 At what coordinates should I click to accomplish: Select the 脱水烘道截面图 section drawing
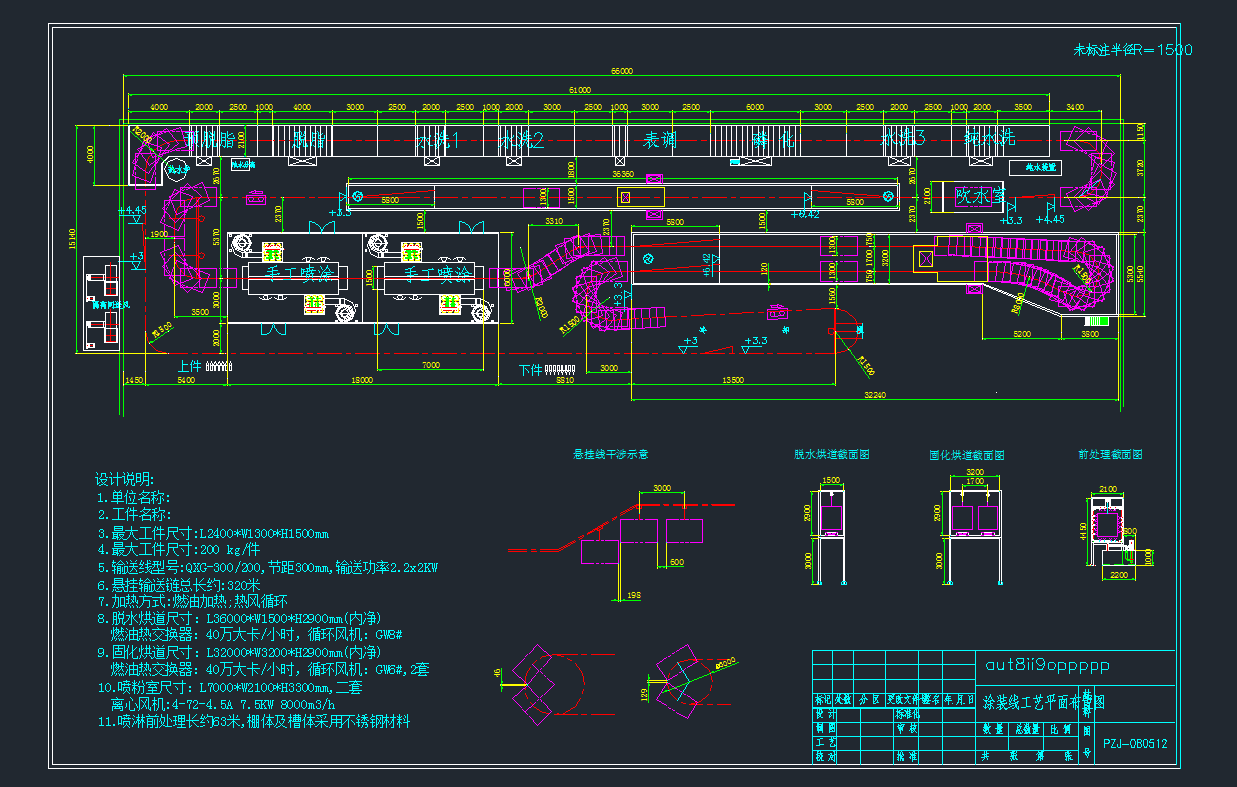tap(832, 530)
